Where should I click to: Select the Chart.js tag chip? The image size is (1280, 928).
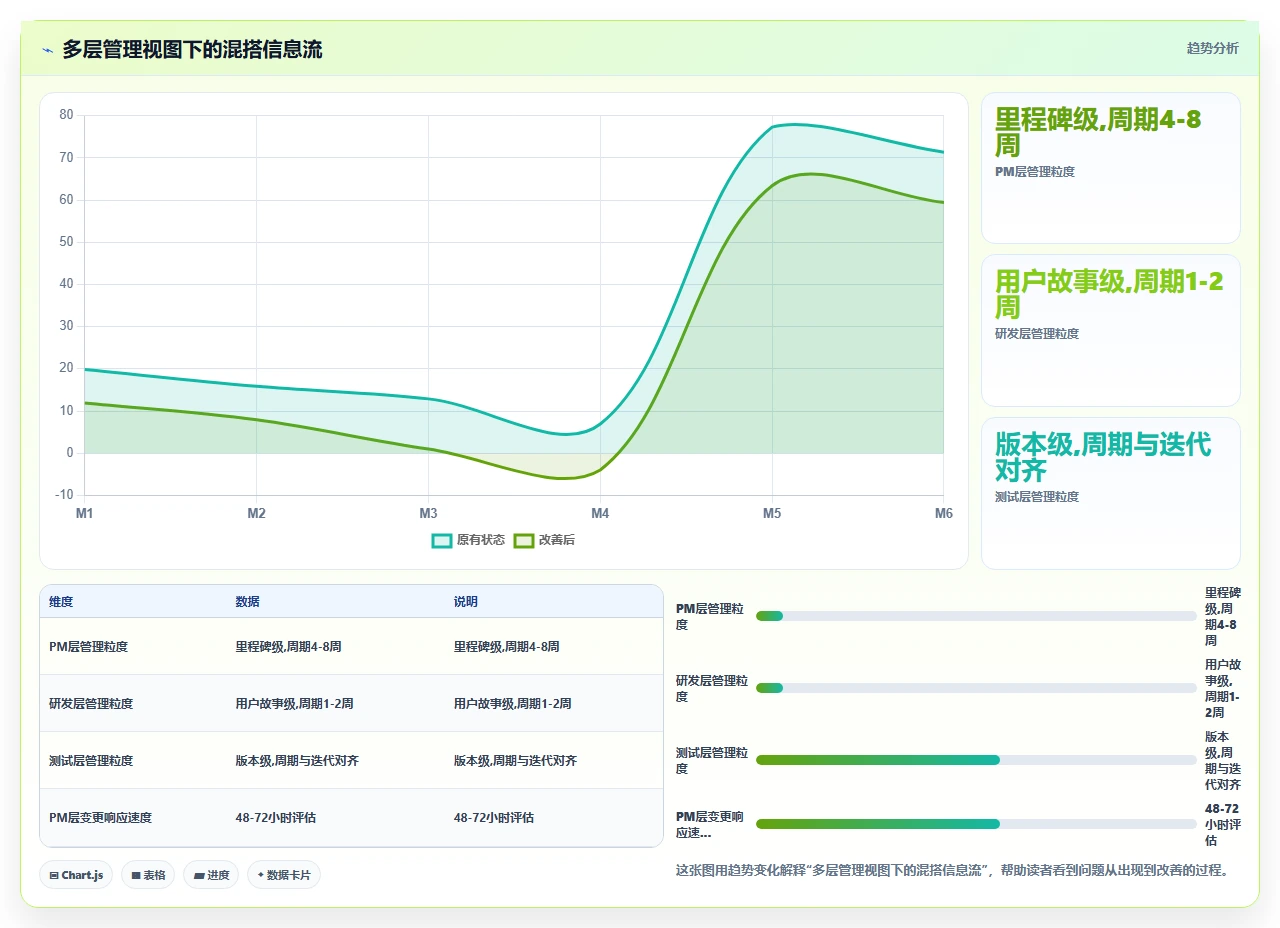[x=77, y=875]
